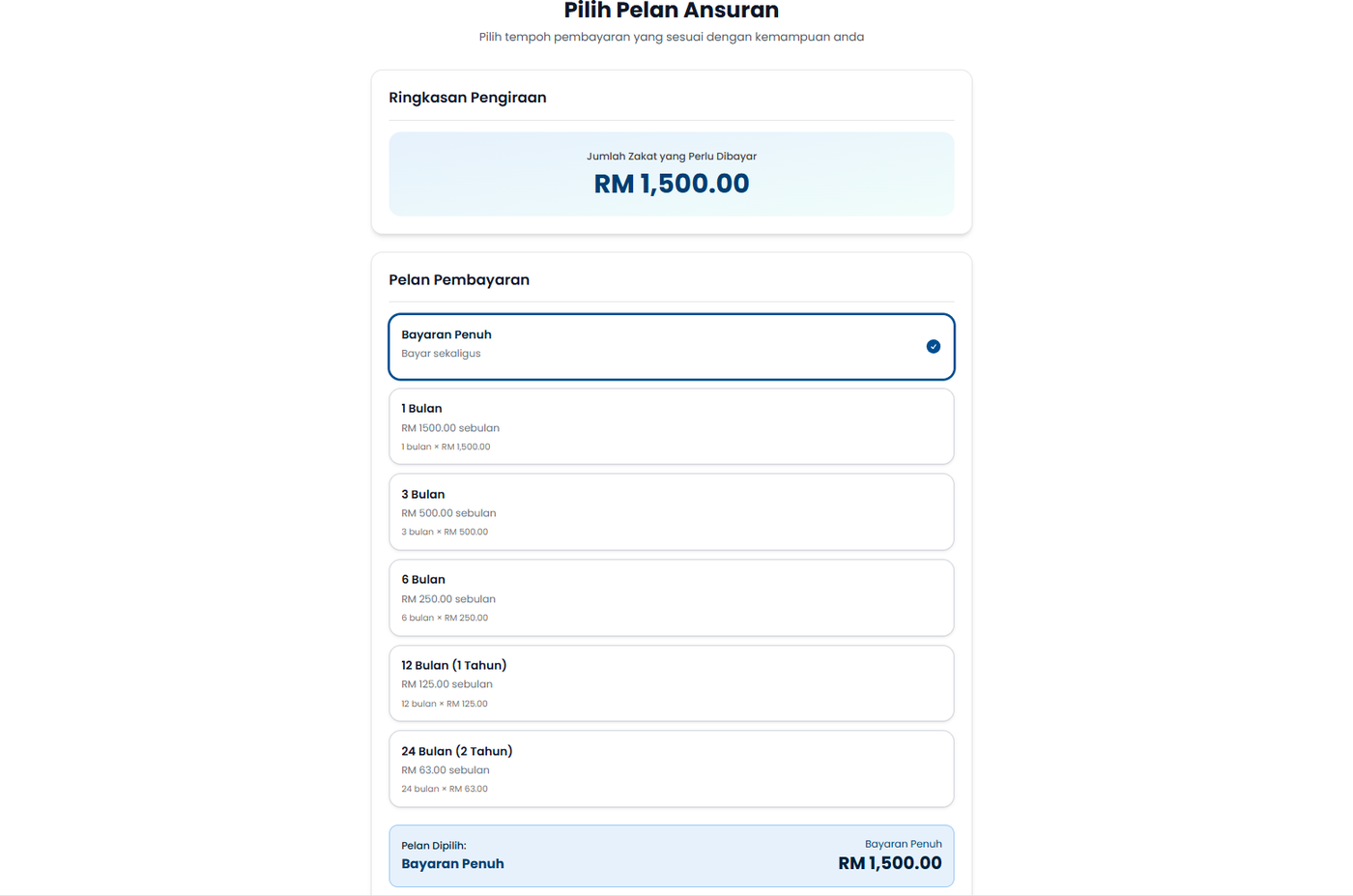This screenshot has width=1353, height=896.
Task: Click the total amount beside Pelan Dipilih
Action: pos(889,863)
